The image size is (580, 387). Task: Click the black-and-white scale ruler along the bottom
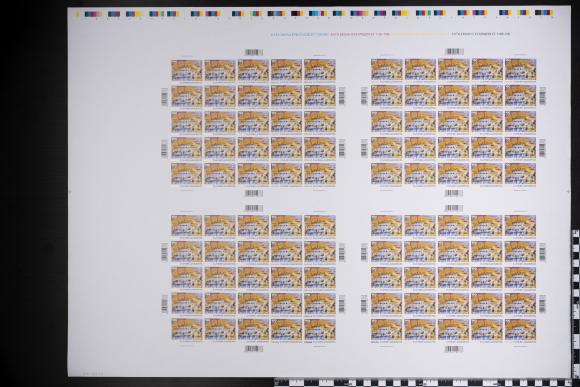[426, 383]
